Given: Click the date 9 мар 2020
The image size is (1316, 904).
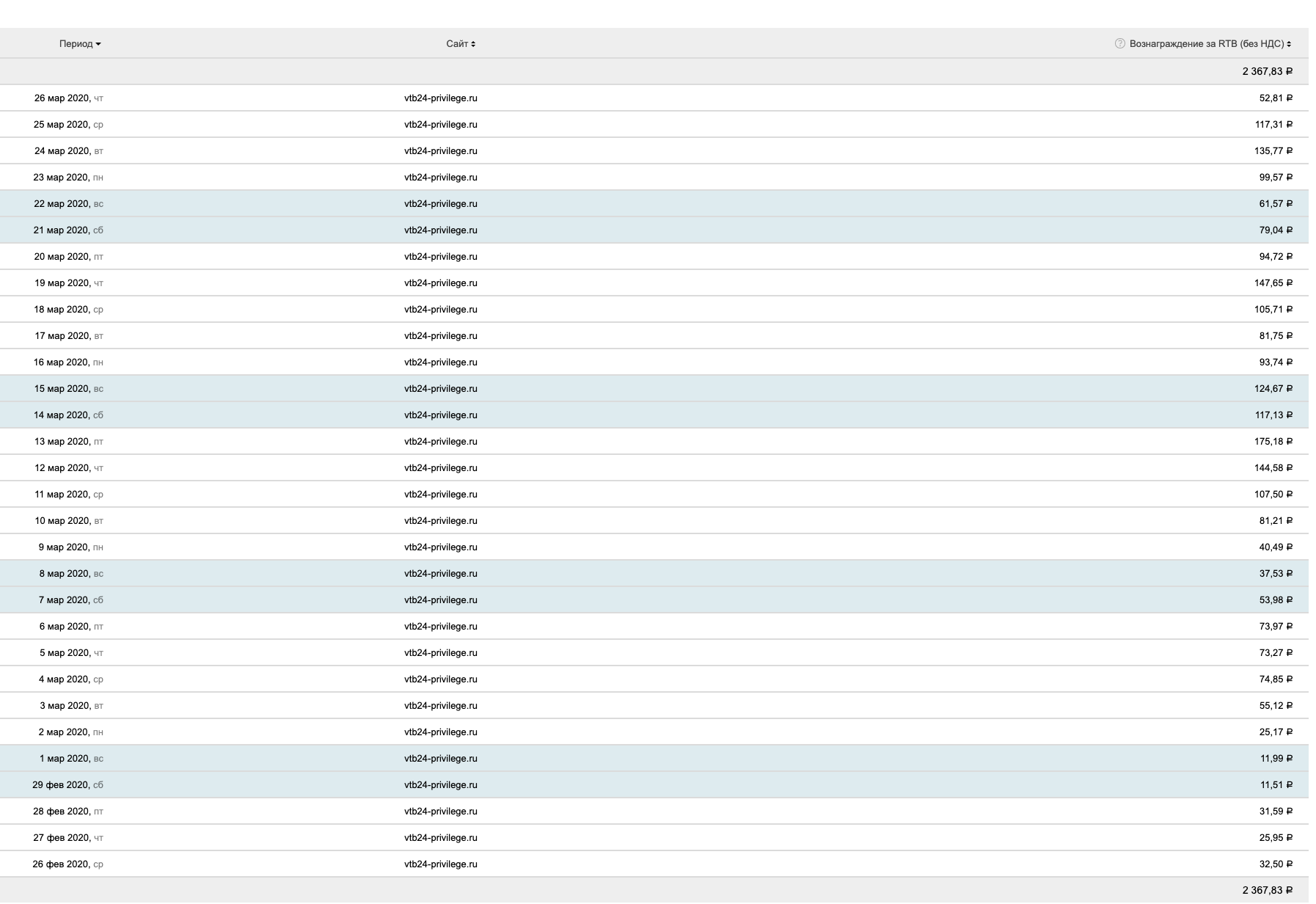Looking at the screenshot, I should 64,547.
